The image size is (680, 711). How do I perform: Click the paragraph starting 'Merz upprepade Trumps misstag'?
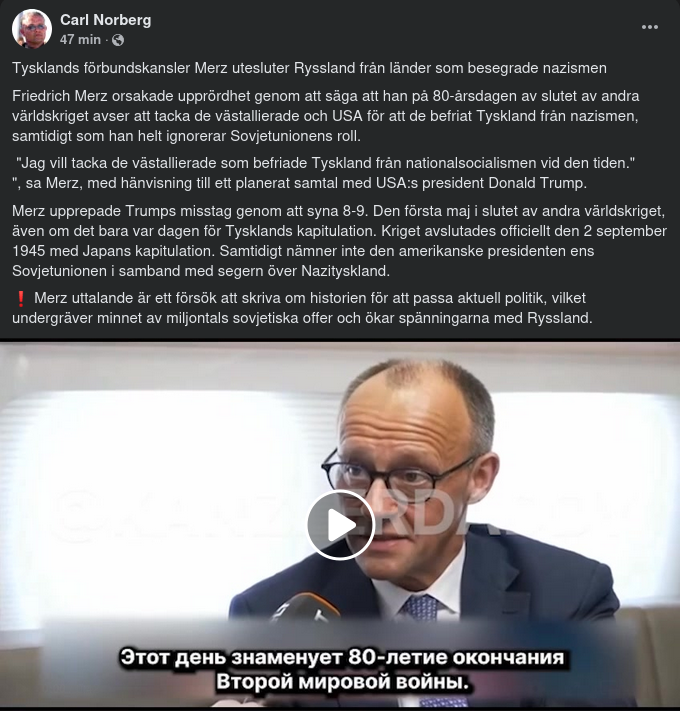(339, 241)
